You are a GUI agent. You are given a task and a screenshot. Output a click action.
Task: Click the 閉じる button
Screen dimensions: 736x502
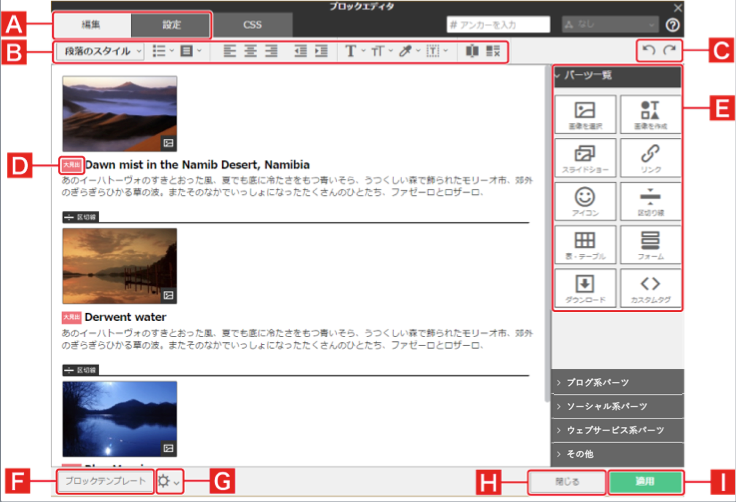click(x=567, y=481)
